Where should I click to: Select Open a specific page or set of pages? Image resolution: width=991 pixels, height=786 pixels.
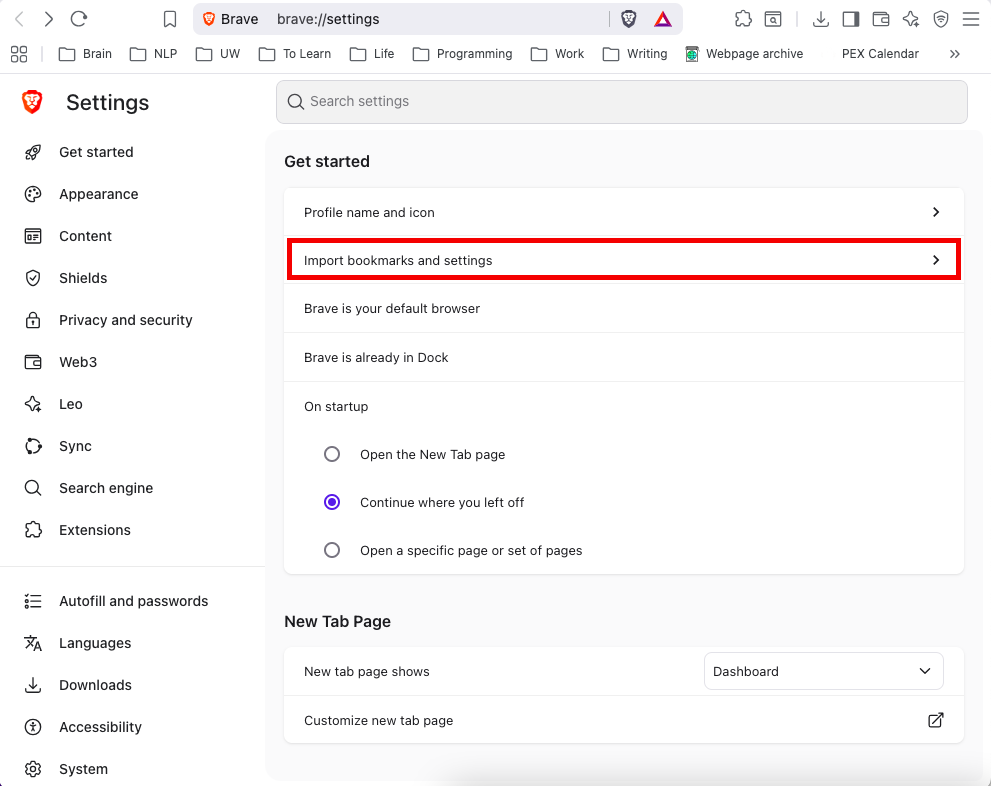332,550
